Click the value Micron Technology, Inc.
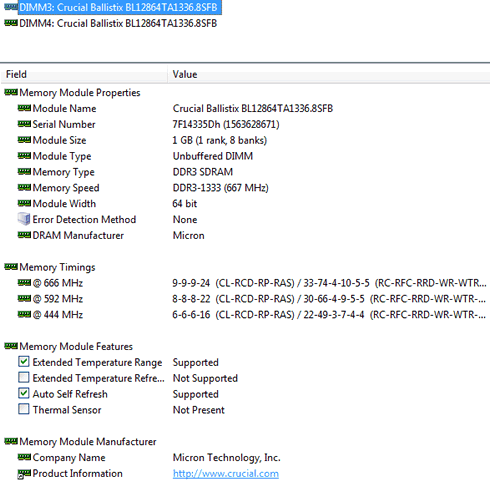The height and width of the screenshot is (487, 490). 227,458
